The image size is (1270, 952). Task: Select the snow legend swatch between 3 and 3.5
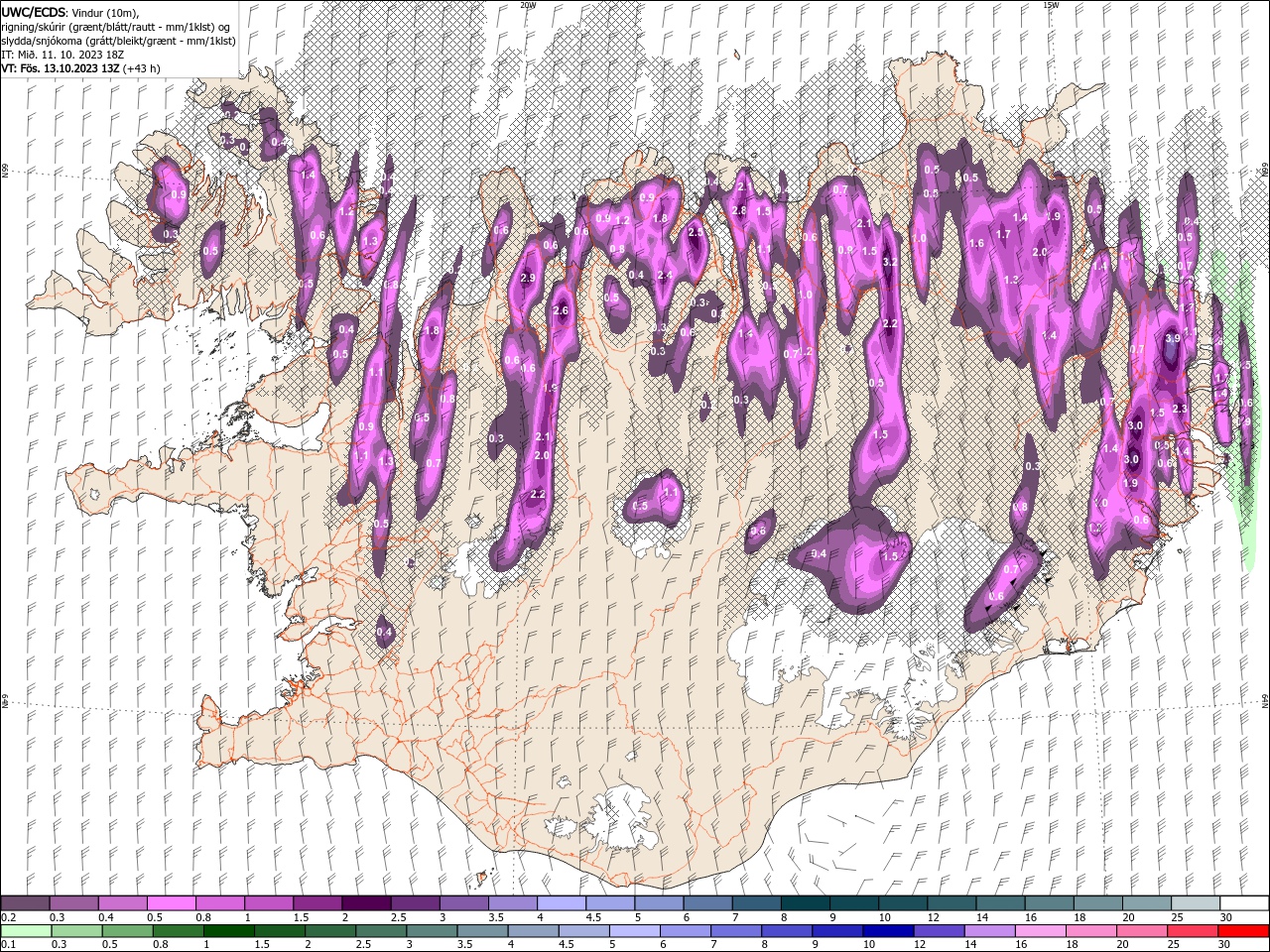click(463, 902)
